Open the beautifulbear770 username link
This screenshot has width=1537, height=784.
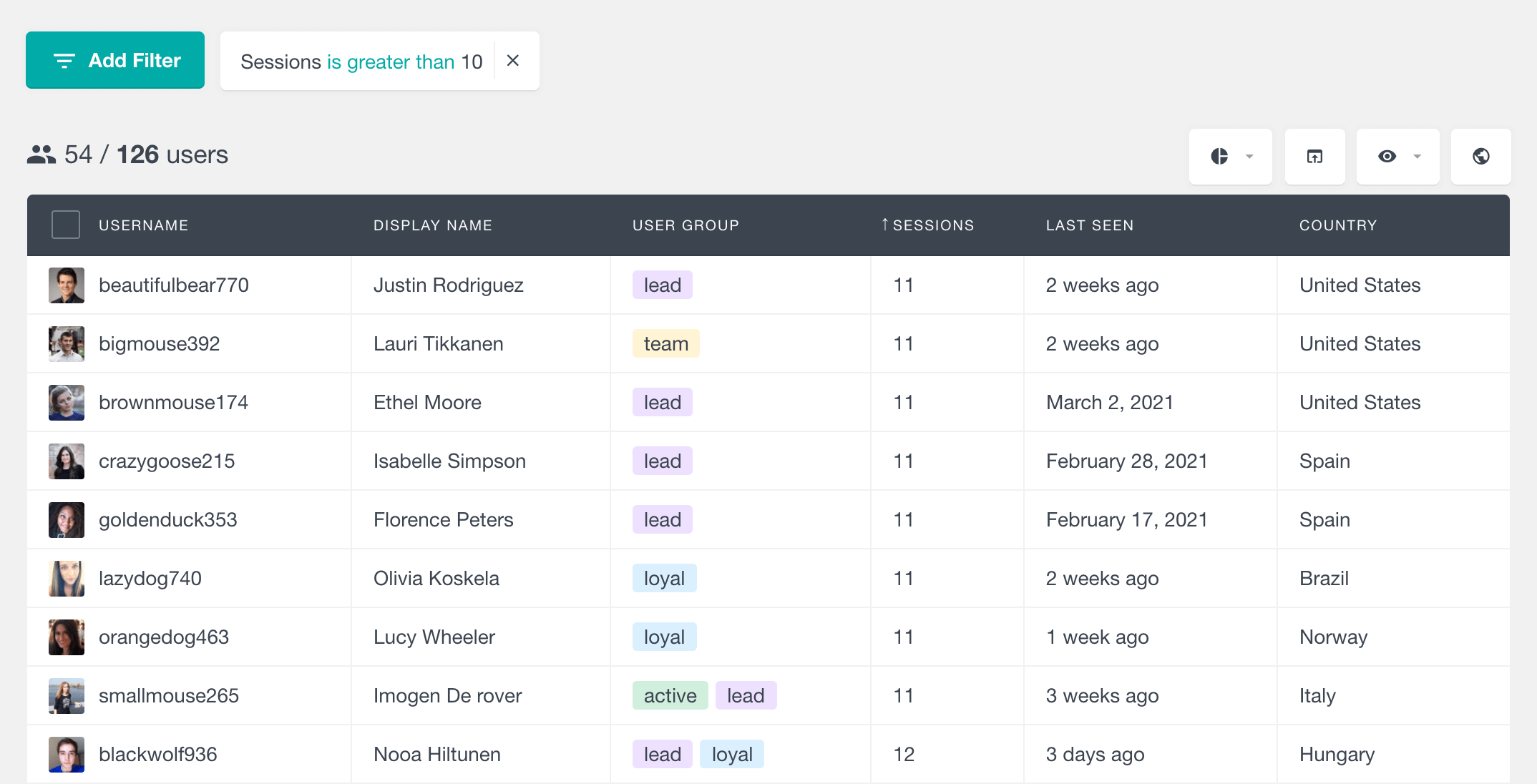coord(174,285)
